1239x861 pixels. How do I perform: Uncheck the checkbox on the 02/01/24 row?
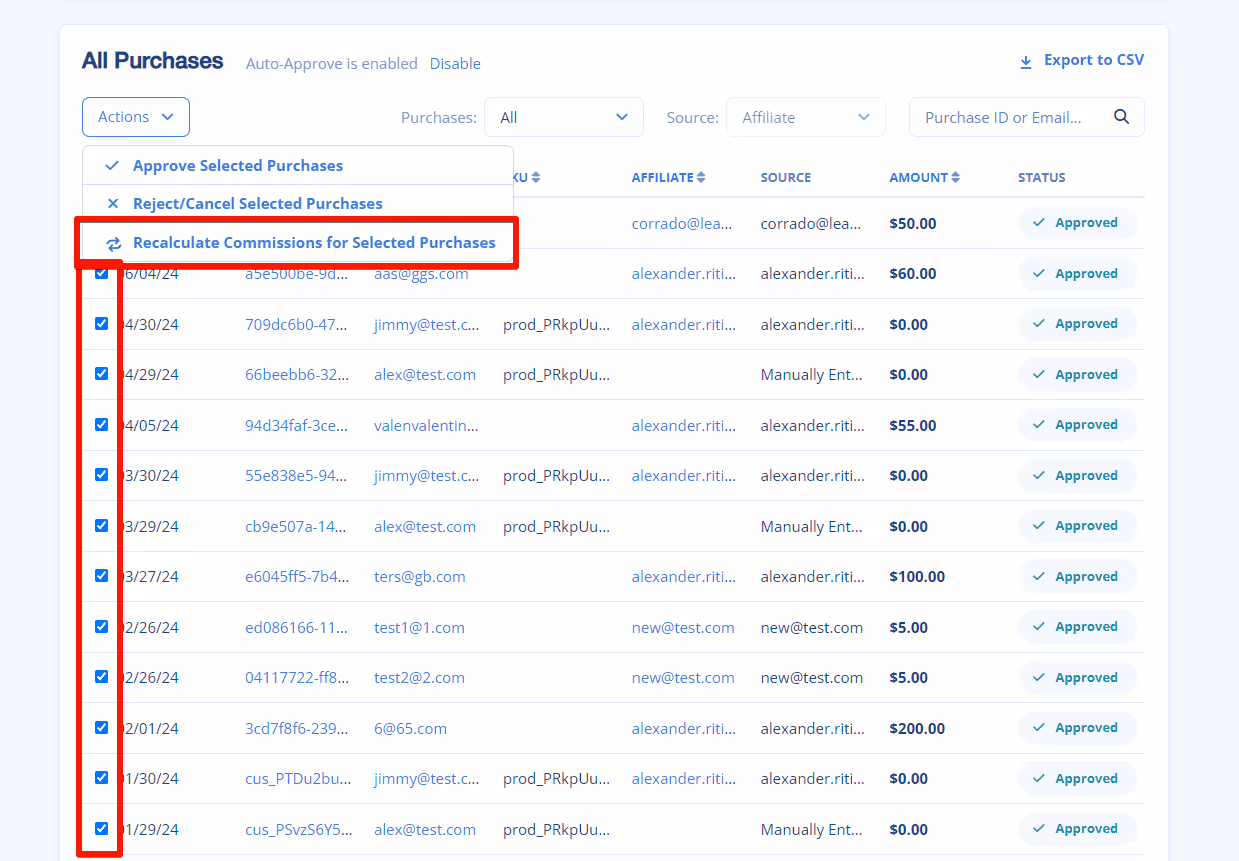point(101,727)
